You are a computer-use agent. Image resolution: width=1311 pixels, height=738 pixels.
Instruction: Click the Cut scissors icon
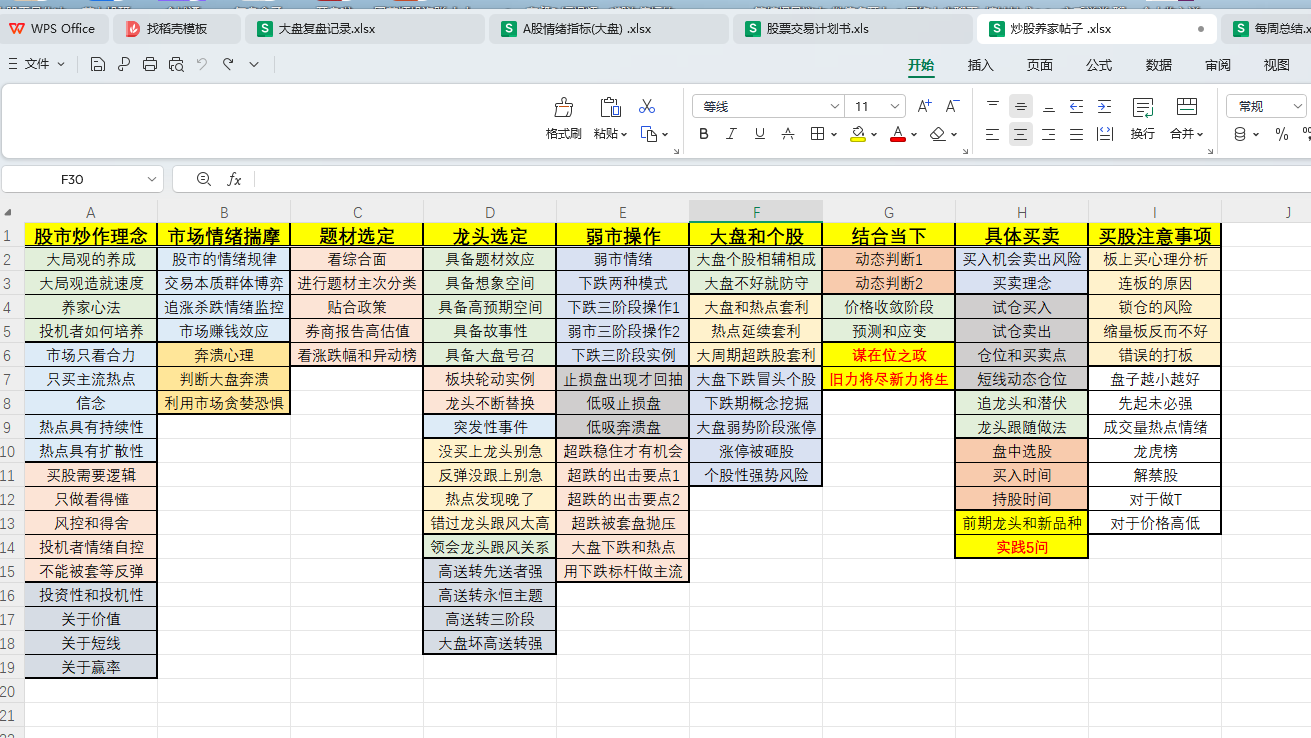pyautogui.click(x=647, y=106)
